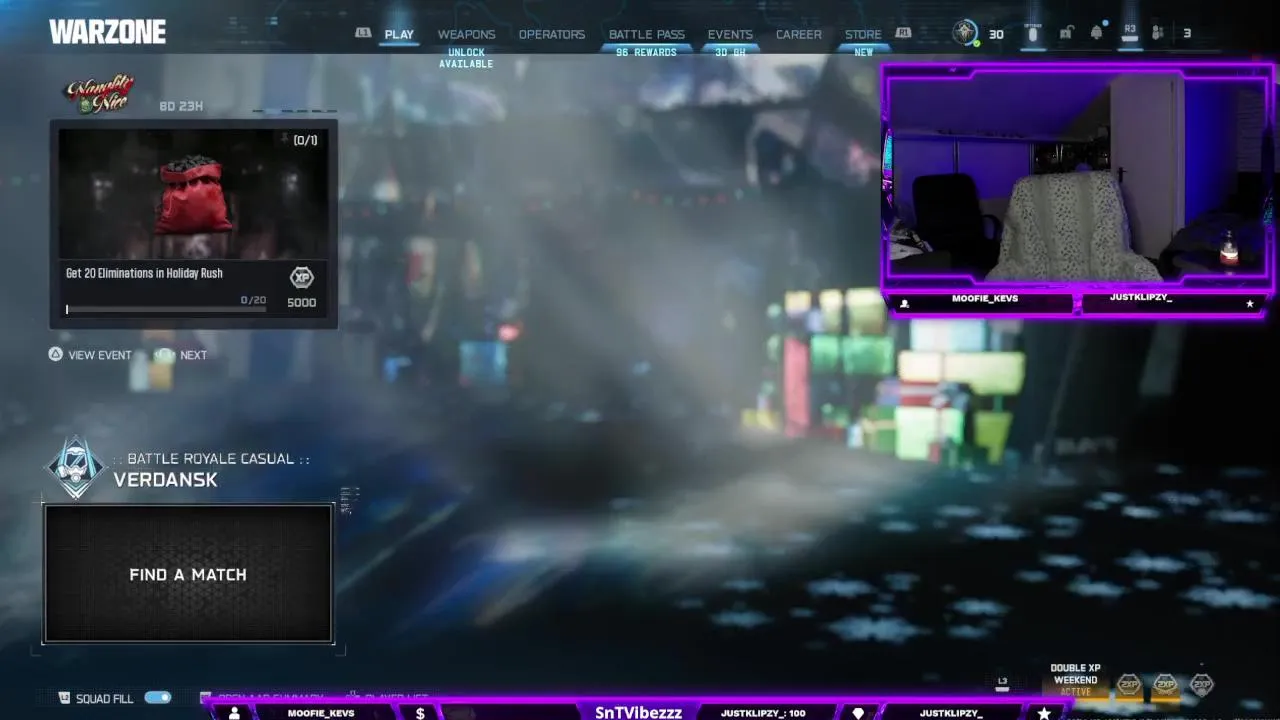Viewport: 1280px width, 720px height.
Task: Open the WEAPONS tab
Action: tap(466, 34)
